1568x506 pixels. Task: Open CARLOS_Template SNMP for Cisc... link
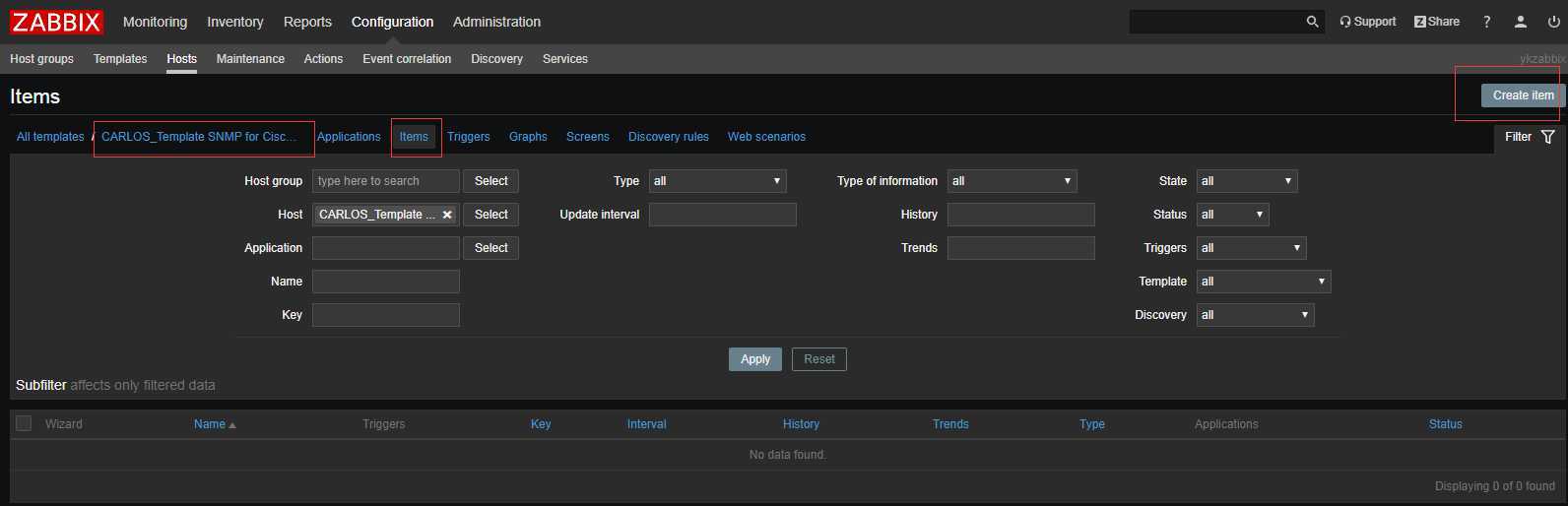pos(199,137)
